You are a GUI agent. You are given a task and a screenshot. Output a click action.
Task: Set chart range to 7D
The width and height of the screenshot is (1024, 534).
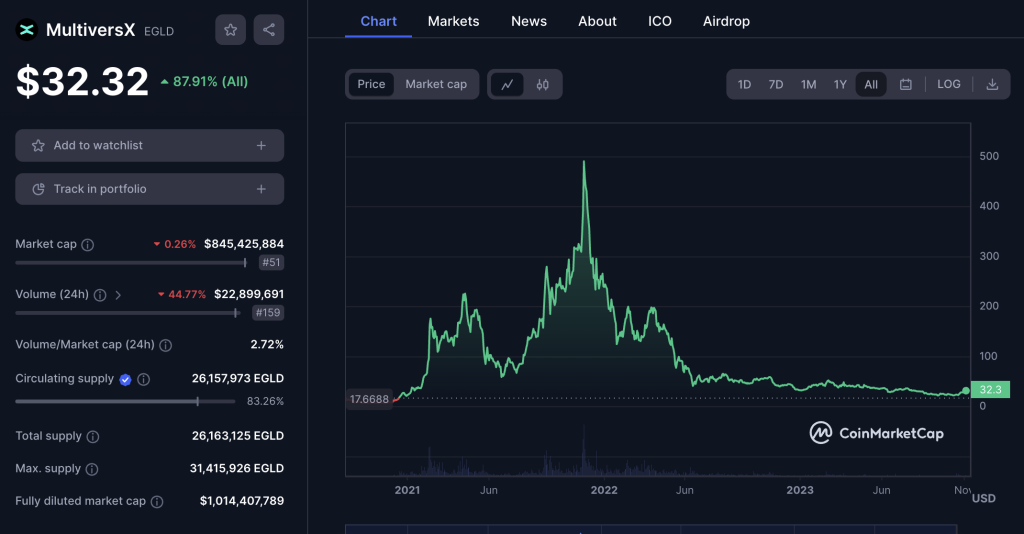[x=775, y=84]
